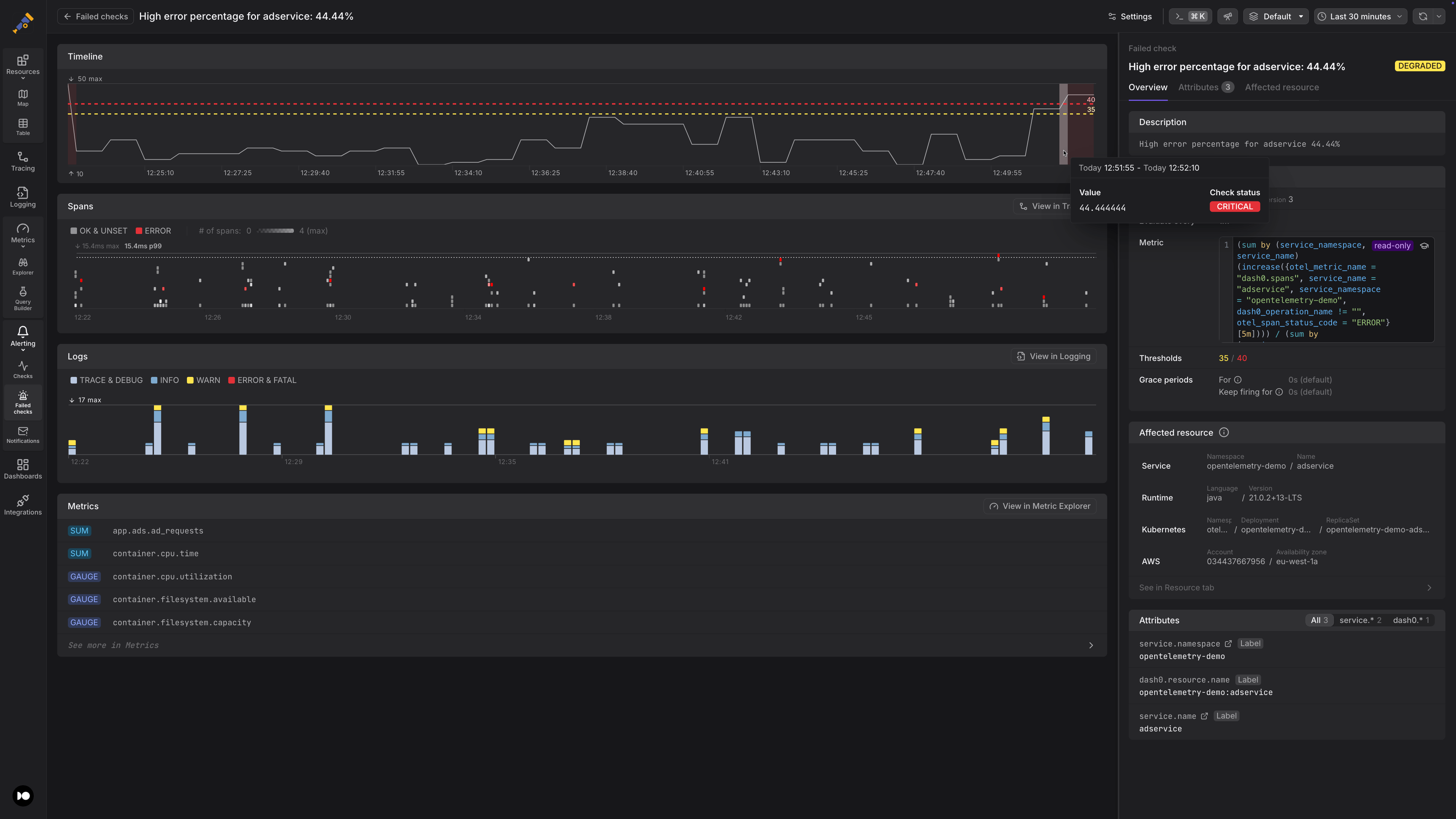Toggle the WARN logs legend filter

pos(204,380)
